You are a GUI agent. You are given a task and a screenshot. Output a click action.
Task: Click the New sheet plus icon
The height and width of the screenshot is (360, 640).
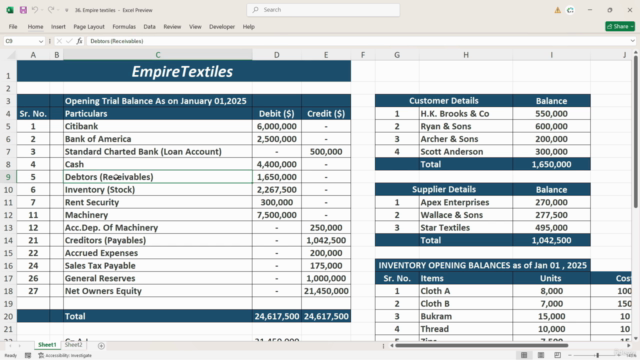(x=101, y=346)
